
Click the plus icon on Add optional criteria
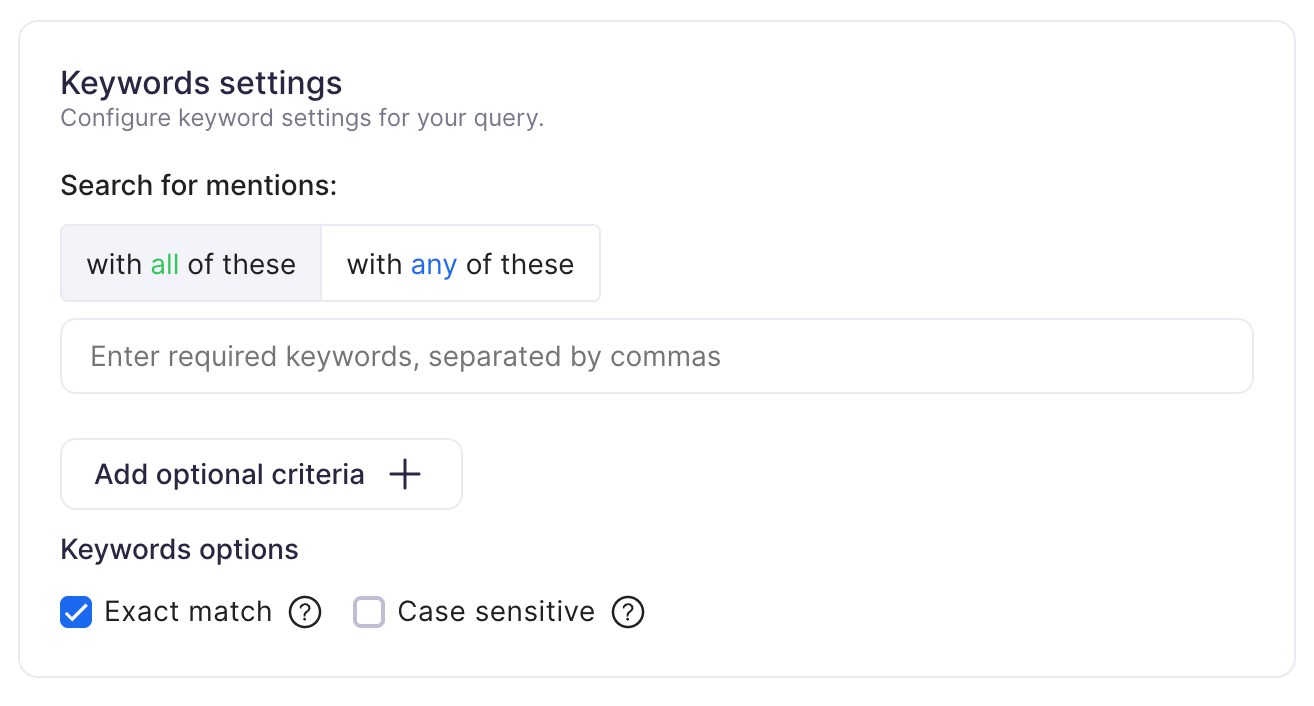(x=404, y=474)
